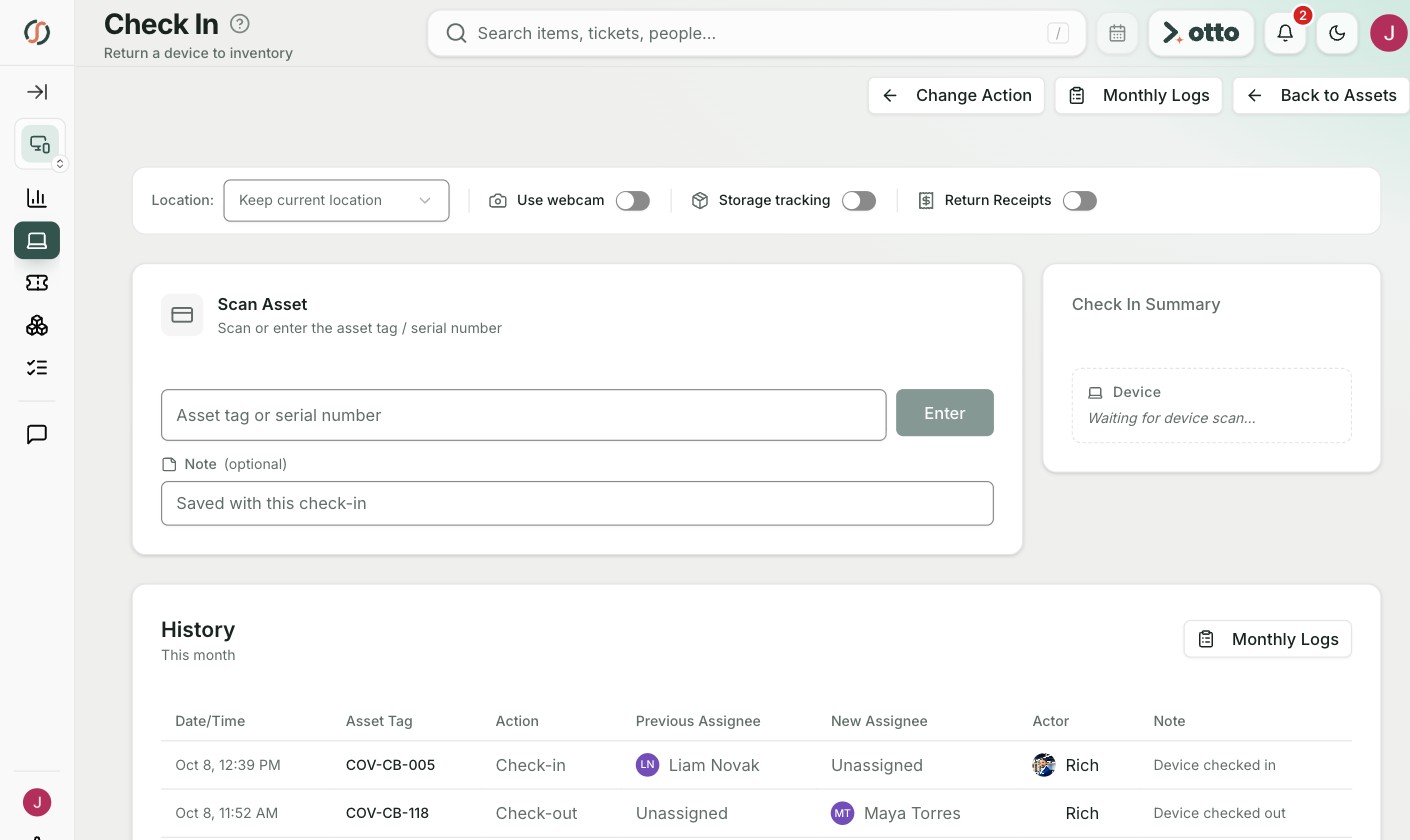Open the tickets sidebar icon
Image resolution: width=1410 pixels, height=840 pixels.
(x=37, y=283)
